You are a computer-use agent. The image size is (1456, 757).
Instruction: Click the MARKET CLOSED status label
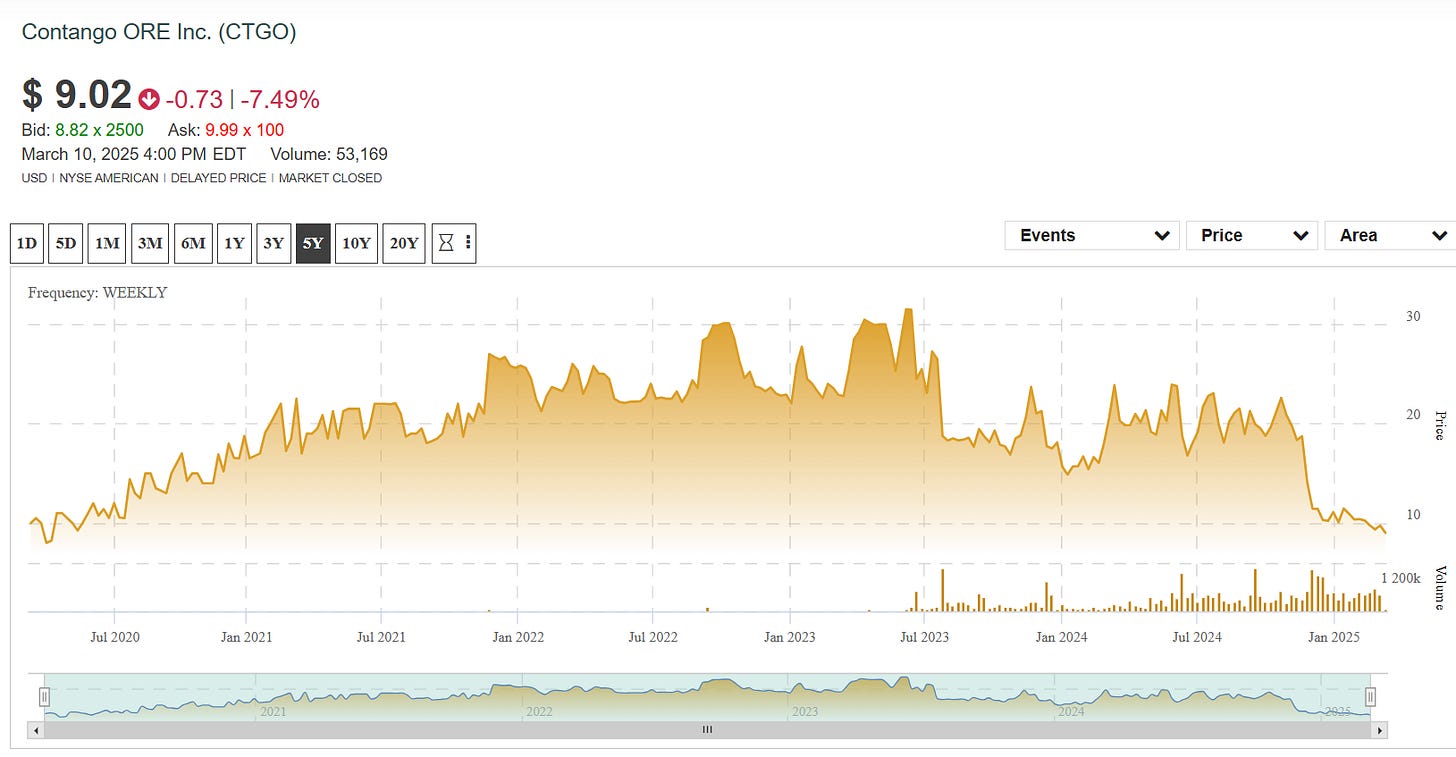[330, 178]
